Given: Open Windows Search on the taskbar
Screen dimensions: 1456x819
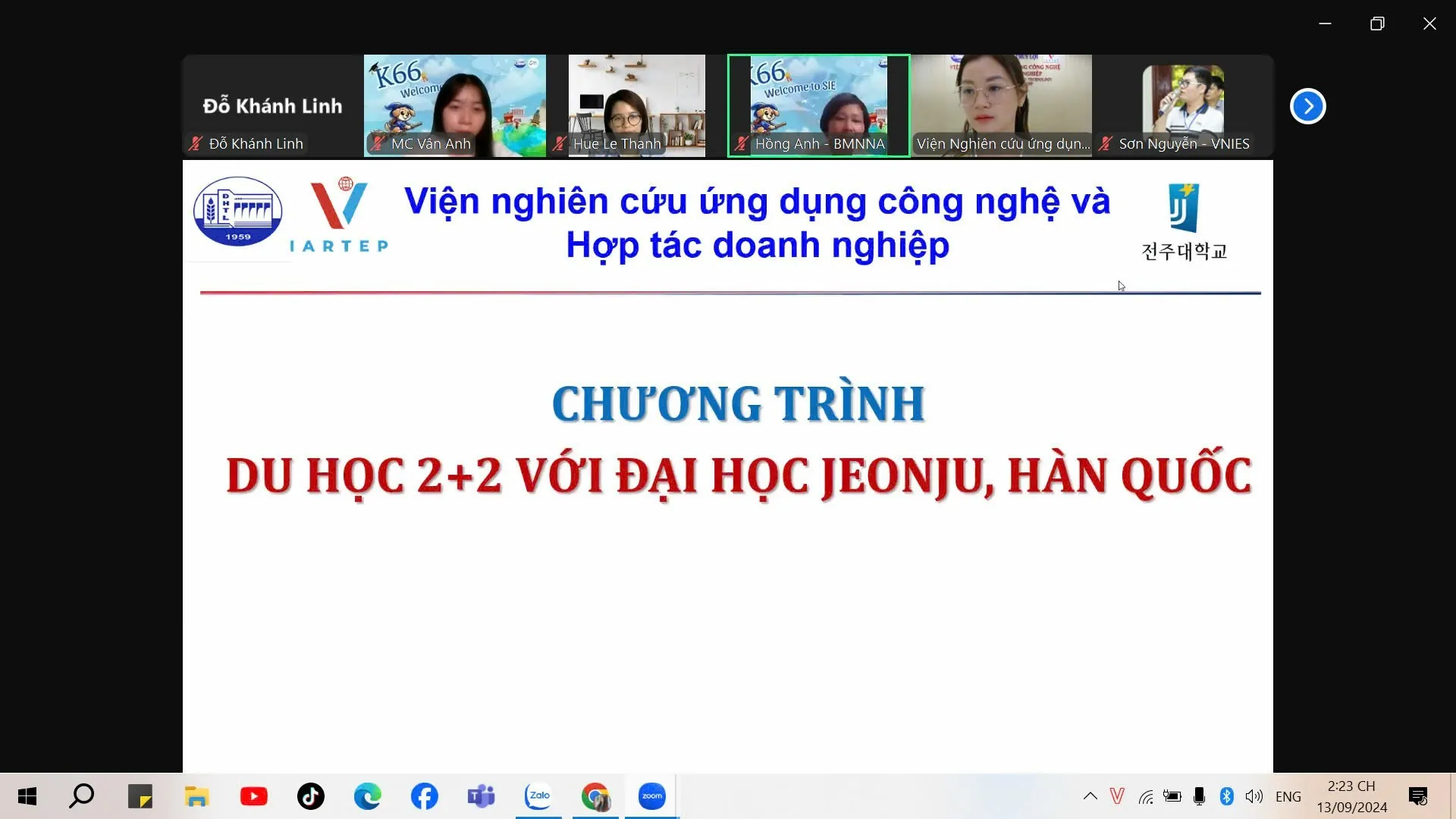Looking at the screenshot, I should tap(82, 796).
